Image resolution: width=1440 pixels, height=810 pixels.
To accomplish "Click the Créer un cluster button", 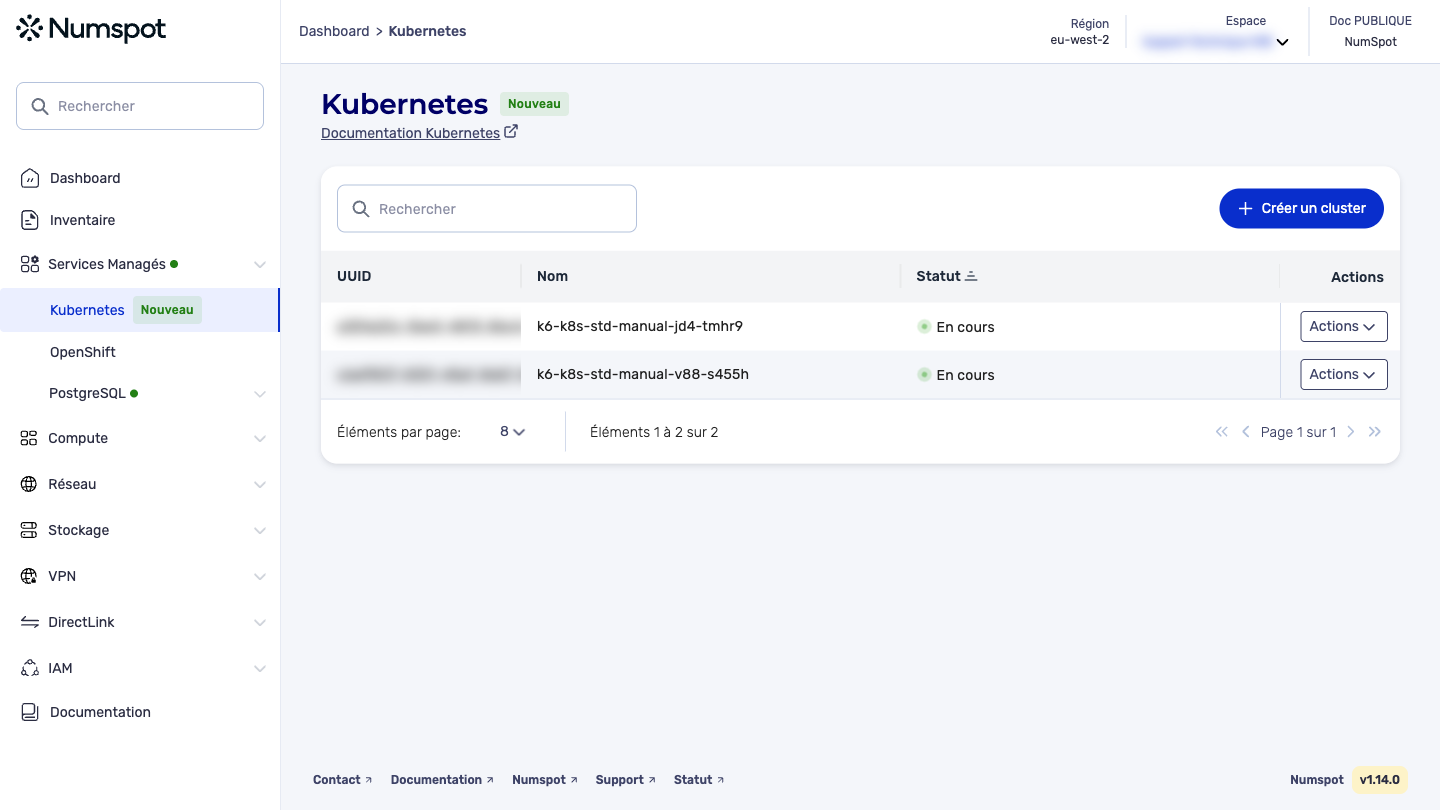I will tap(1301, 208).
